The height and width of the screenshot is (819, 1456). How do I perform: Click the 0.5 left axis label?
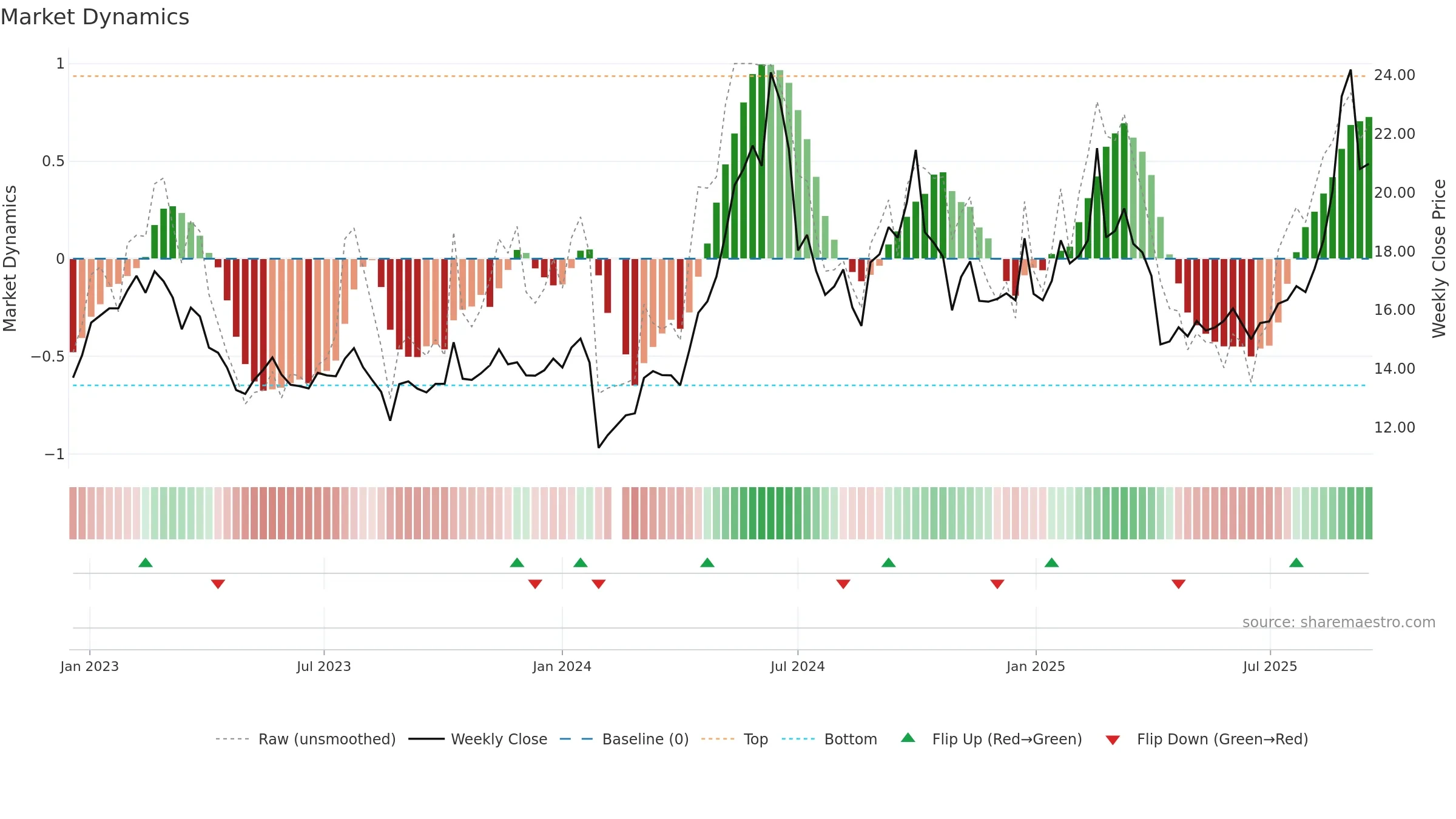(53, 161)
